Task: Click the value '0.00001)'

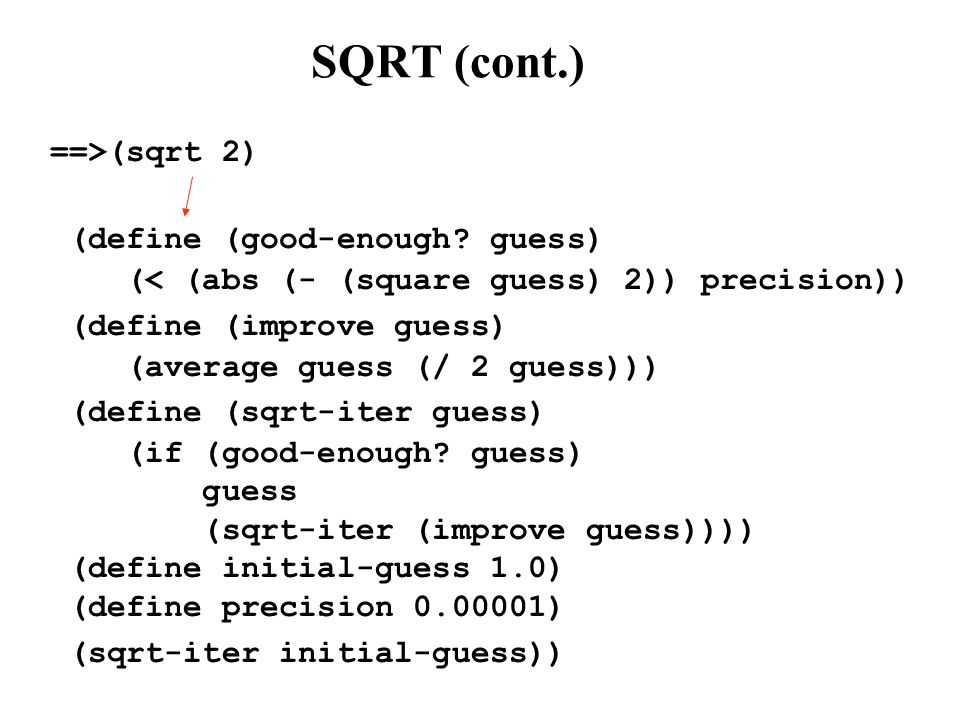Action: (x=487, y=607)
